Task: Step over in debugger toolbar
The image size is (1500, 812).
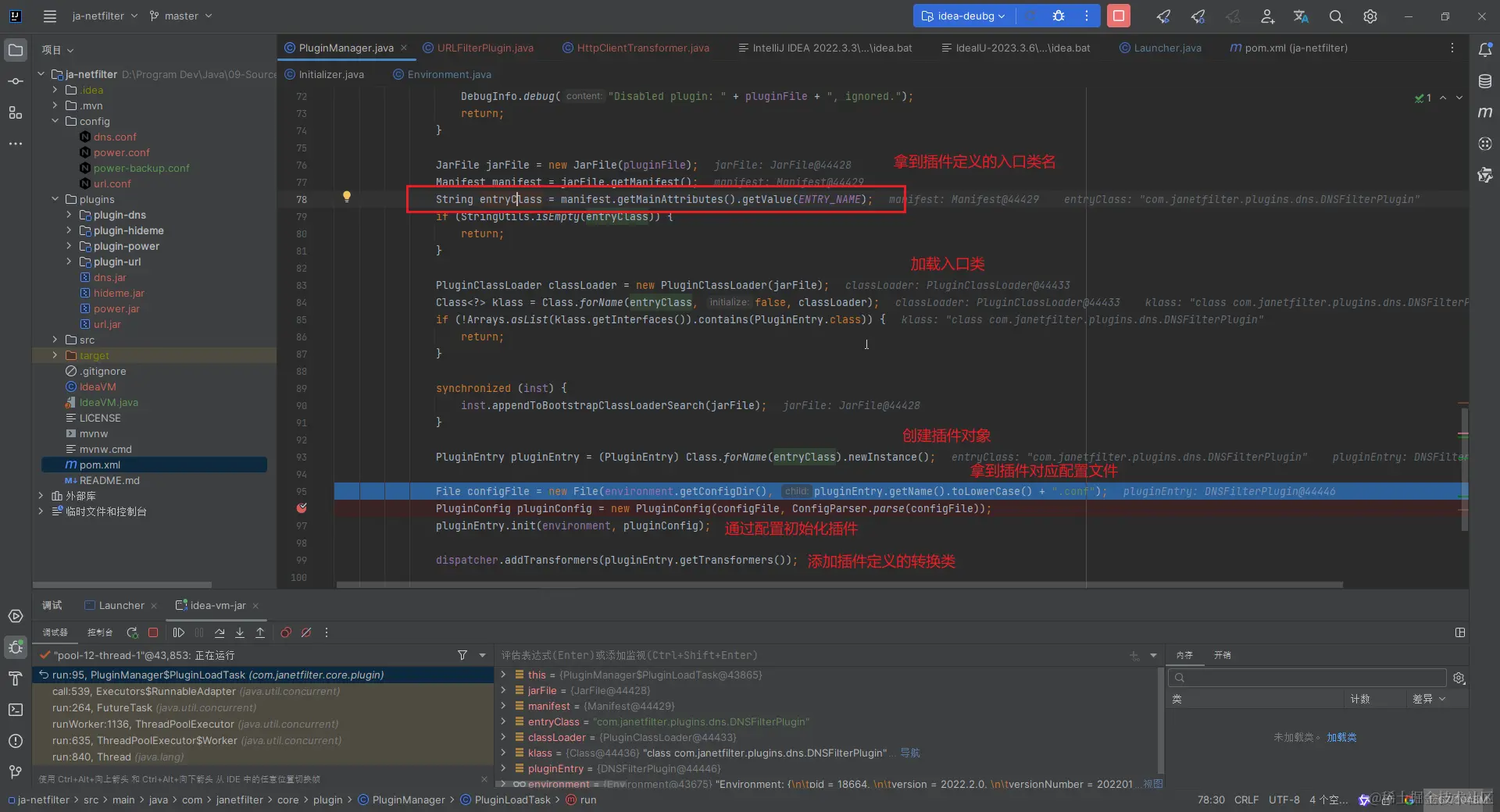Action: [220, 632]
